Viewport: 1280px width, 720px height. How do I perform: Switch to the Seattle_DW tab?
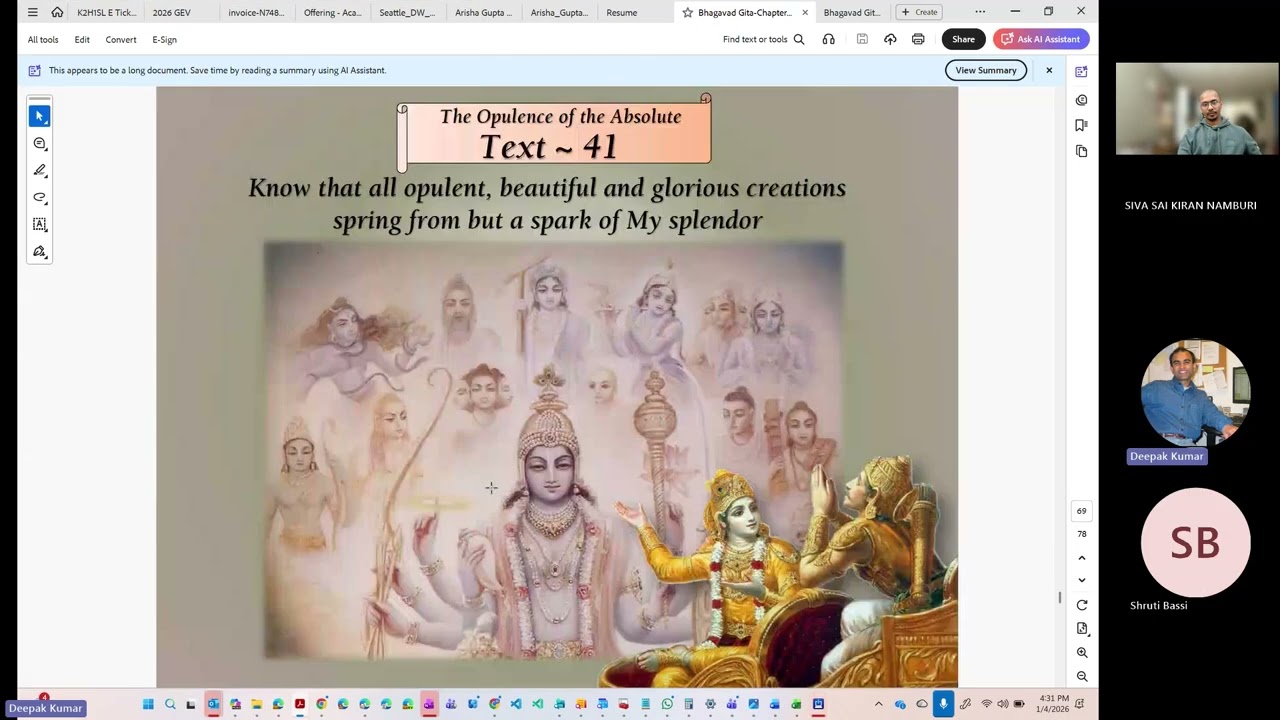pos(407,12)
